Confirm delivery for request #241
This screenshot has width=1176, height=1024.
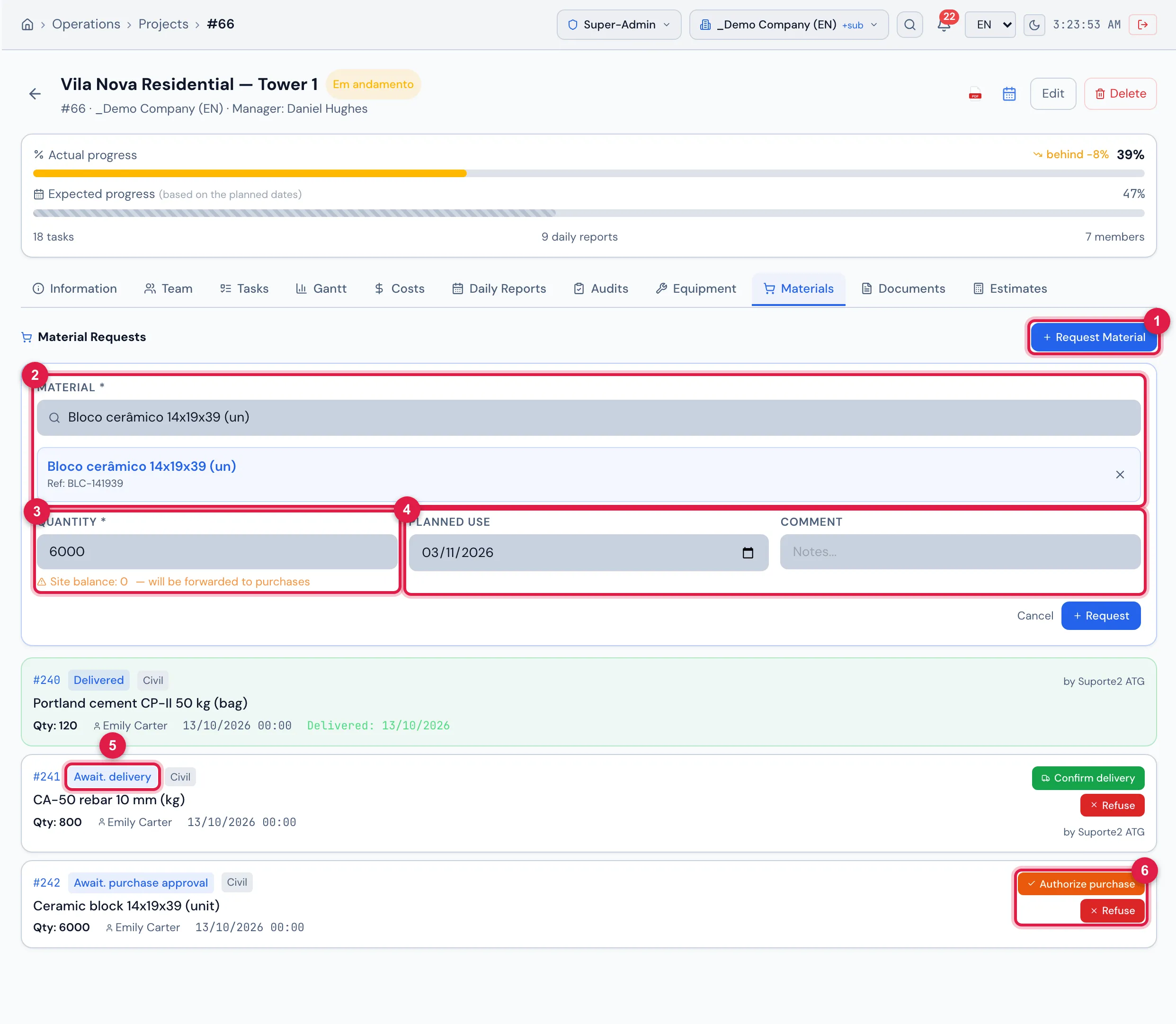pos(1087,778)
